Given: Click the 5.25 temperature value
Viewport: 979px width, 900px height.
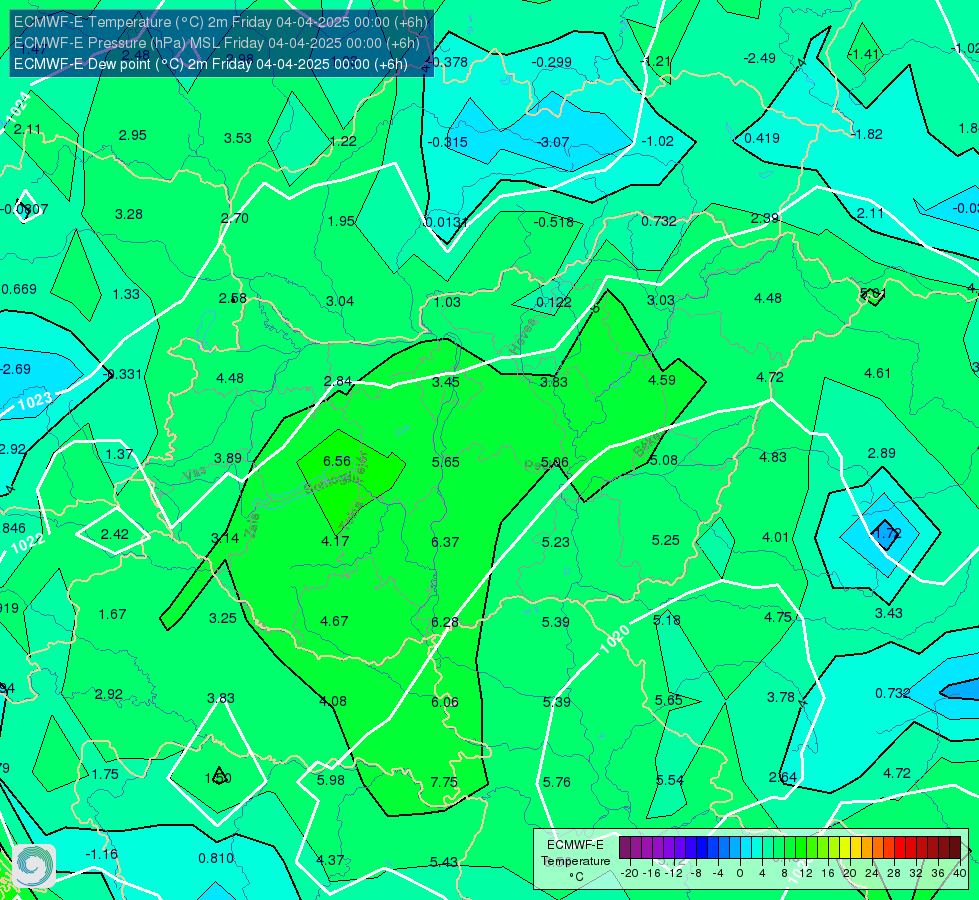Looking at the screenshot, I should pos(666,540).
